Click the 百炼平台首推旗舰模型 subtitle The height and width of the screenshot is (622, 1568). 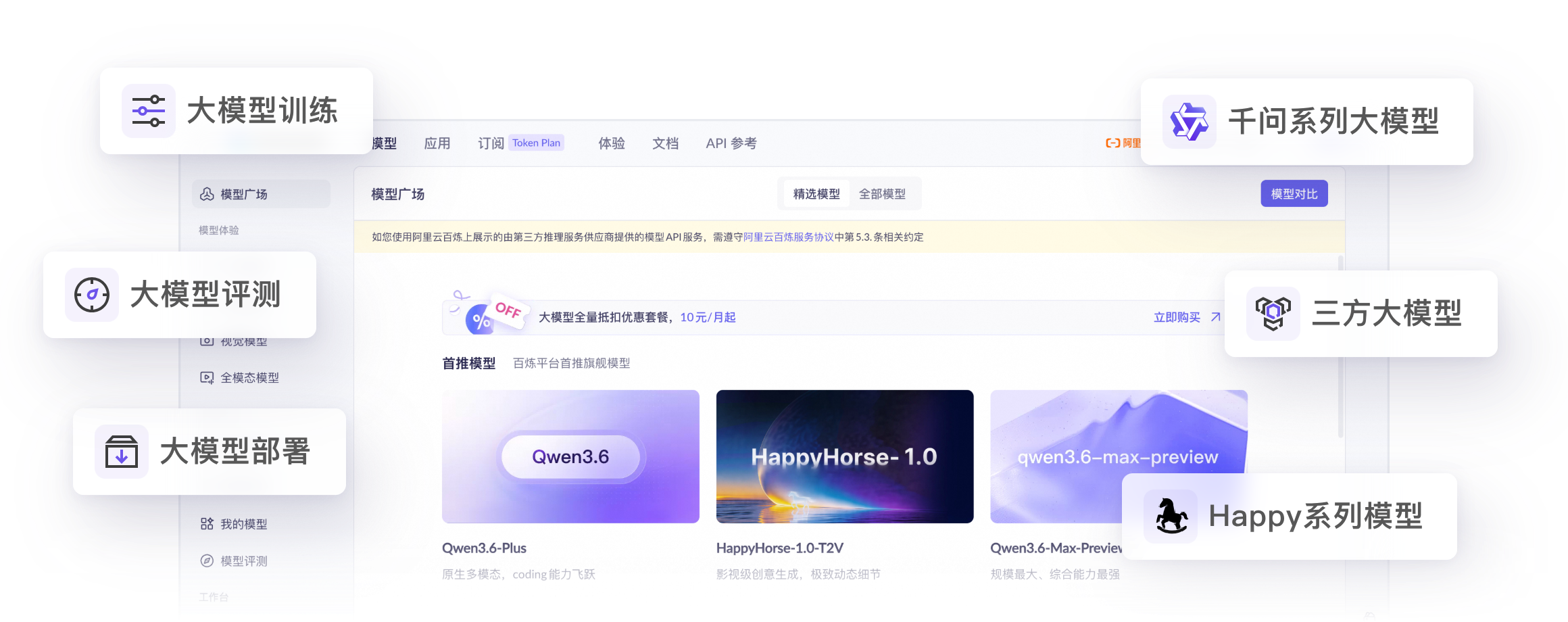(572, 364)
